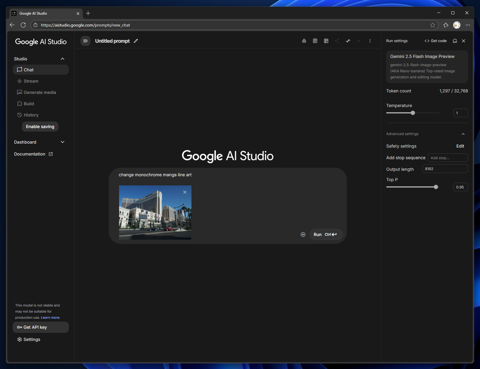Click the Temperature value field
Viewport: 480px width, 369px height.
coord(460,113)
